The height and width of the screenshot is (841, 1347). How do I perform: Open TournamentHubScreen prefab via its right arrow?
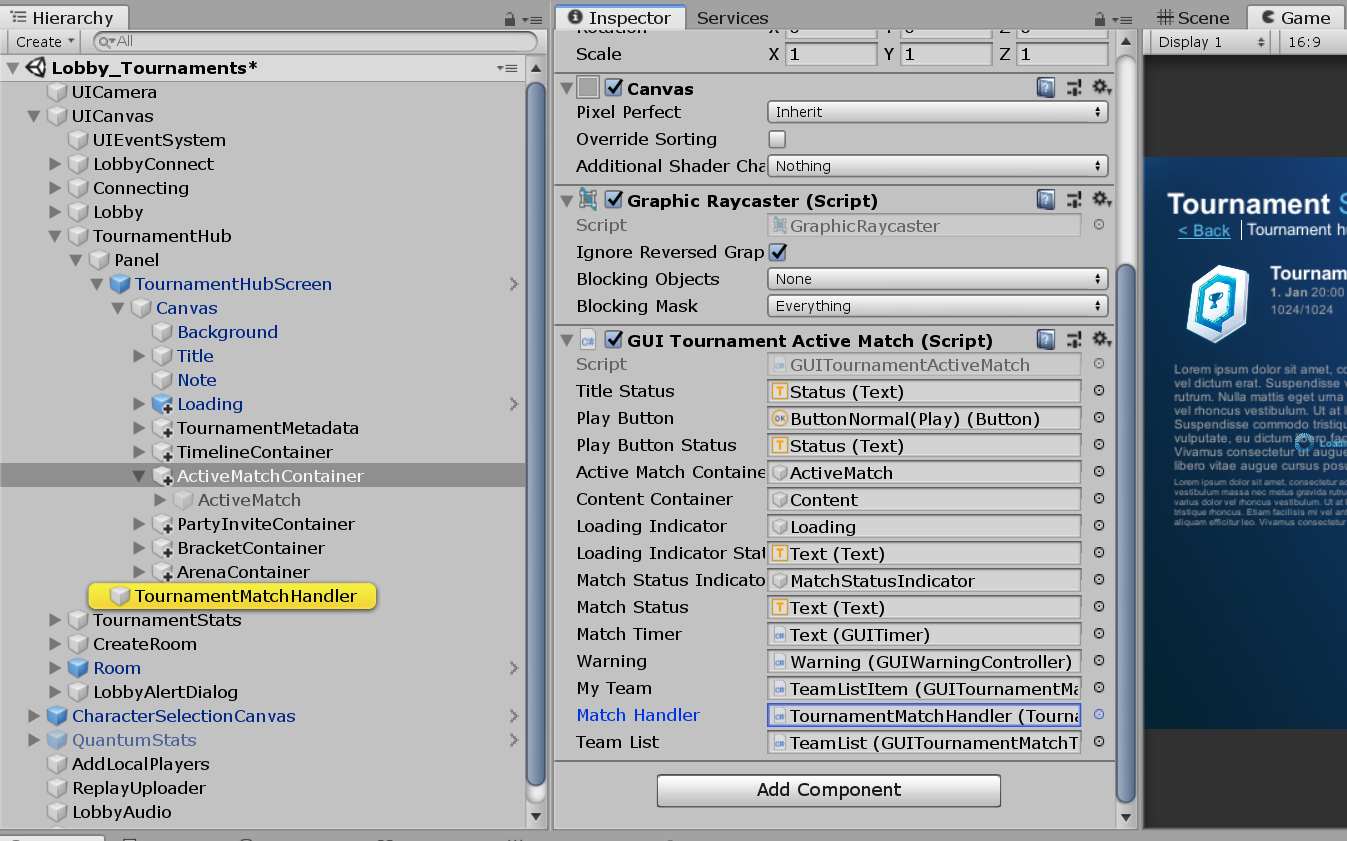514,284
